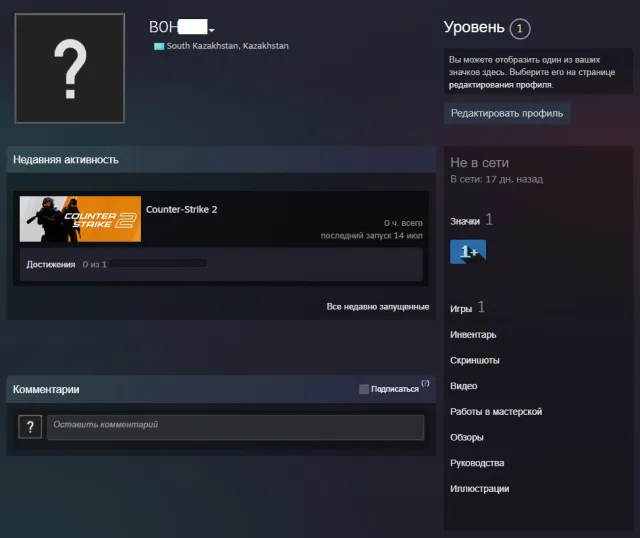Viewport: 640px width, 538px height.
Task: Click the question-mark profile avatar
Action: (69, 68)
